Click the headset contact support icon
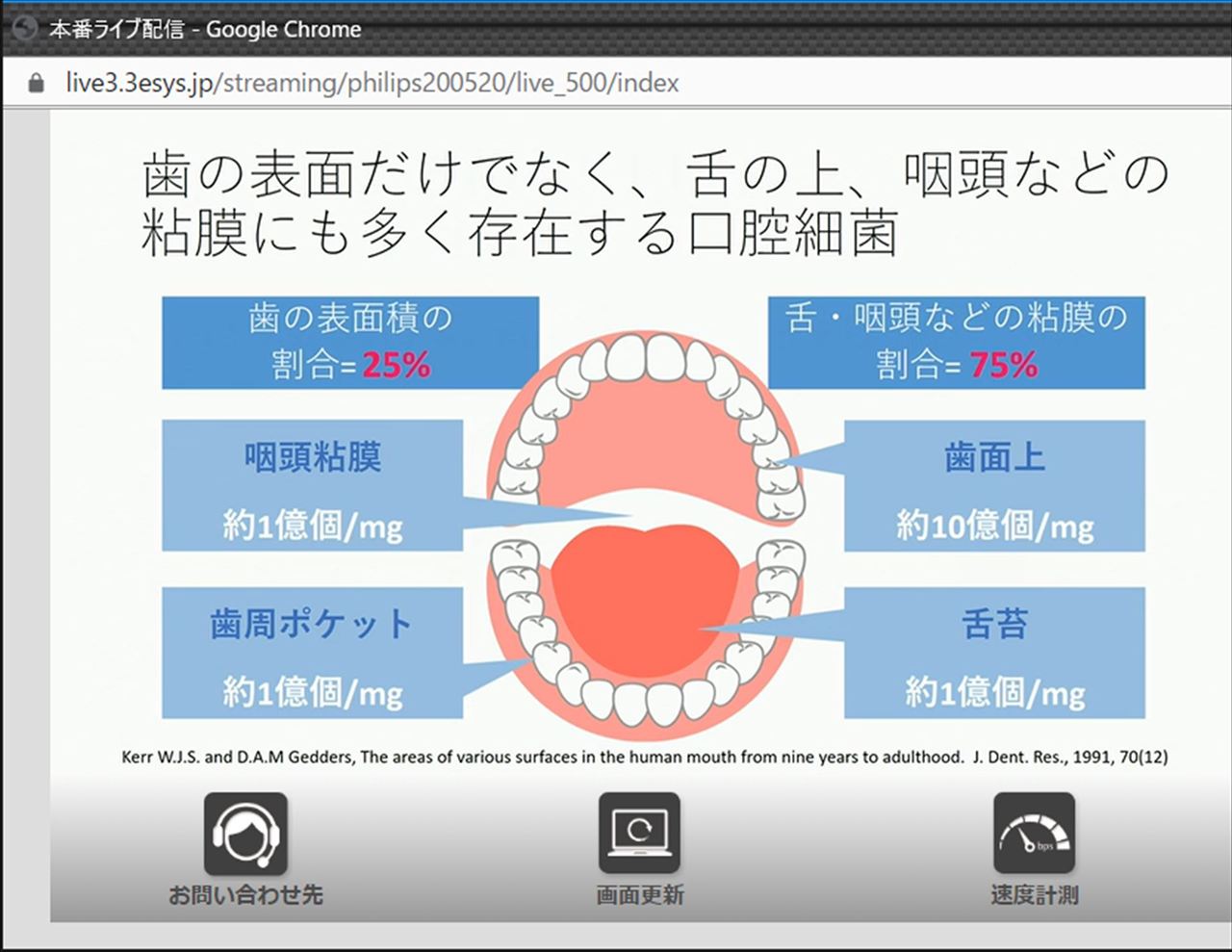 pos(245,834)
